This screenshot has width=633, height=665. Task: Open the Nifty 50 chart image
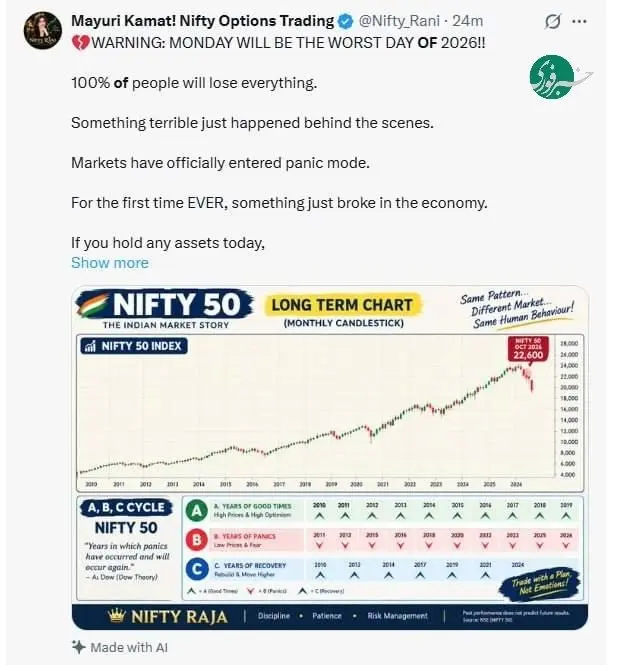point(330,457)
